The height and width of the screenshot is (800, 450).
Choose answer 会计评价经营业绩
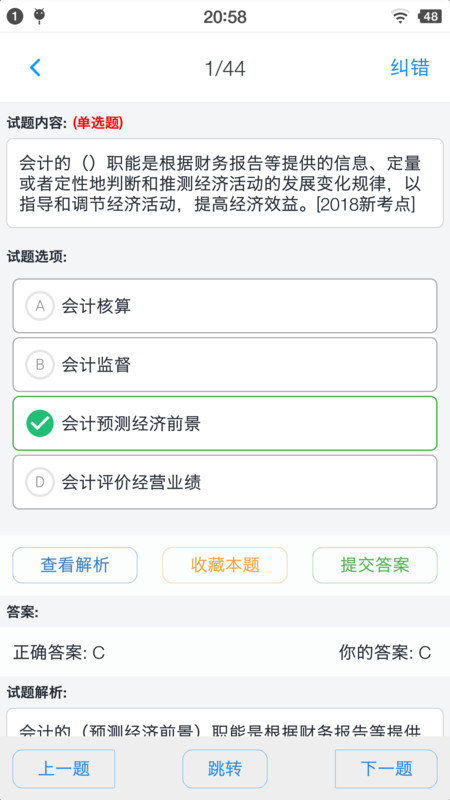click(225, 482)
